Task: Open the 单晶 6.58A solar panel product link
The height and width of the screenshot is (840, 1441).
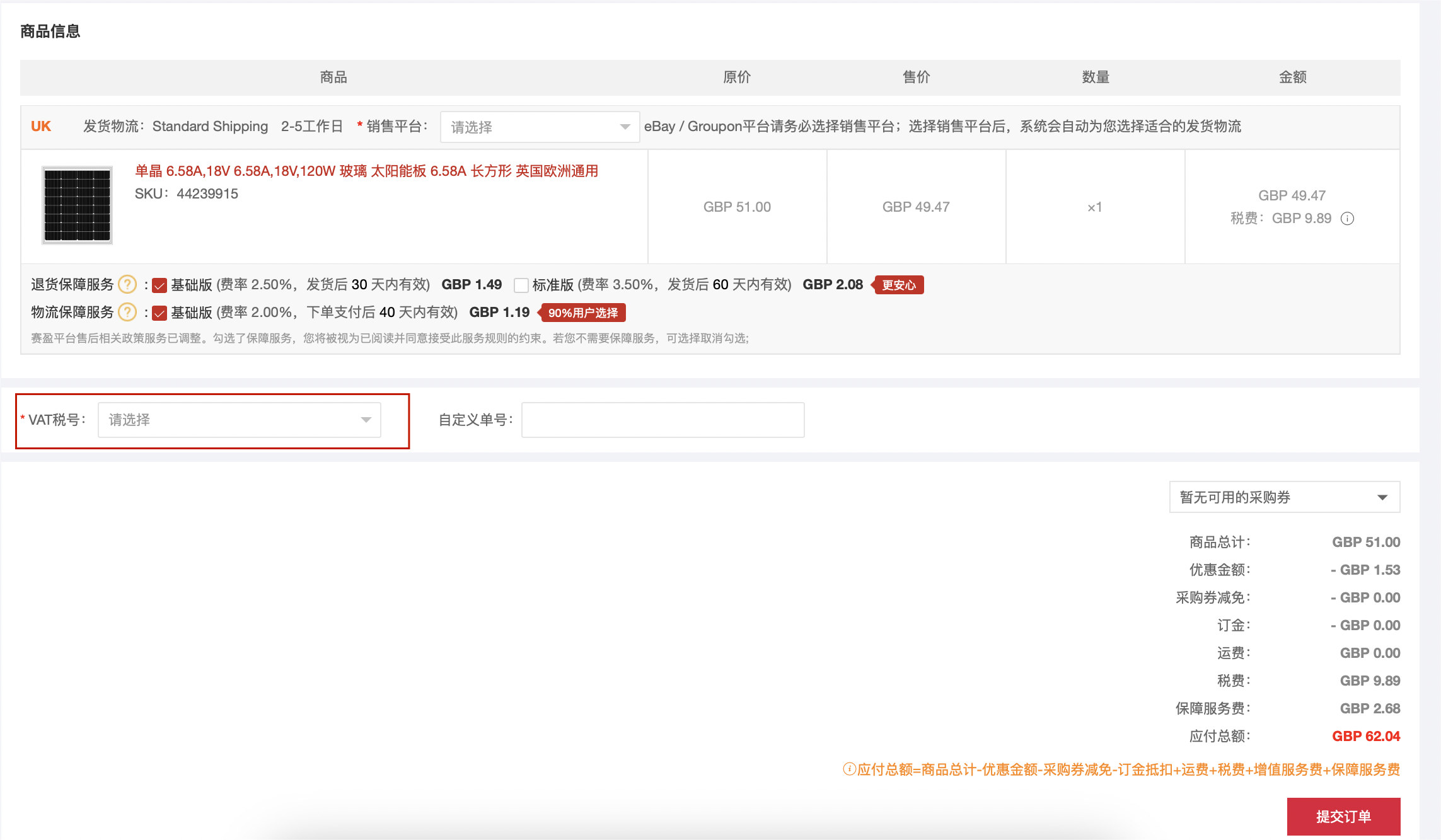Action: [366, 171]
